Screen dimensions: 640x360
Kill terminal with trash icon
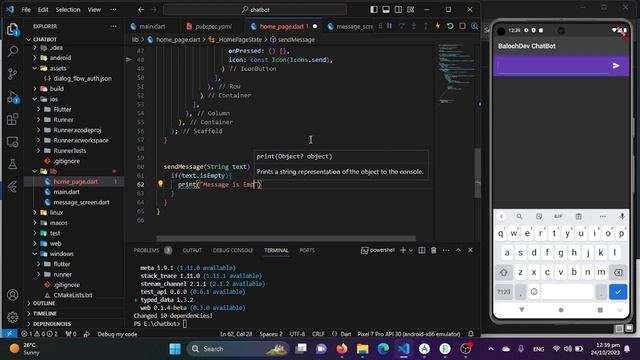click(433, 250)
